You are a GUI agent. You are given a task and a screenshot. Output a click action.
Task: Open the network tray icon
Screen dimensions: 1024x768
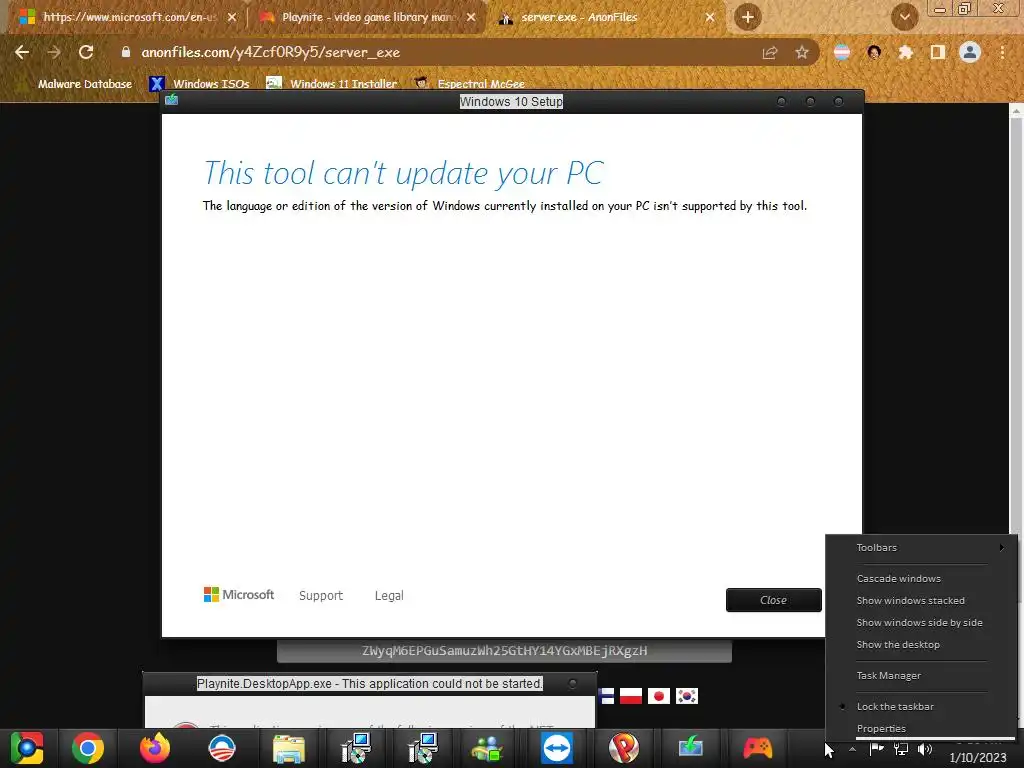click(901, 749)
